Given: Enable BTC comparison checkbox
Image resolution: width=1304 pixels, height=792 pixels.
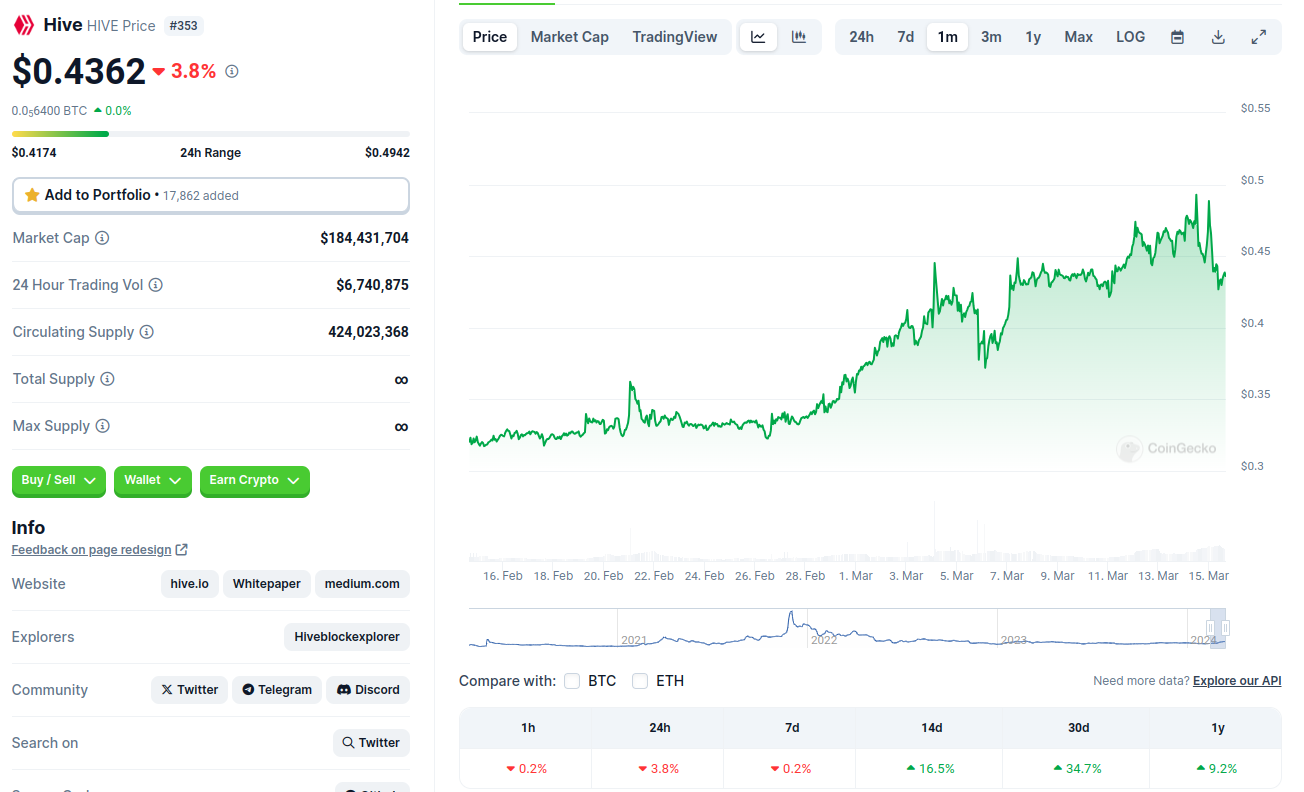Looking at the screenshot, I should click(572, 681).
